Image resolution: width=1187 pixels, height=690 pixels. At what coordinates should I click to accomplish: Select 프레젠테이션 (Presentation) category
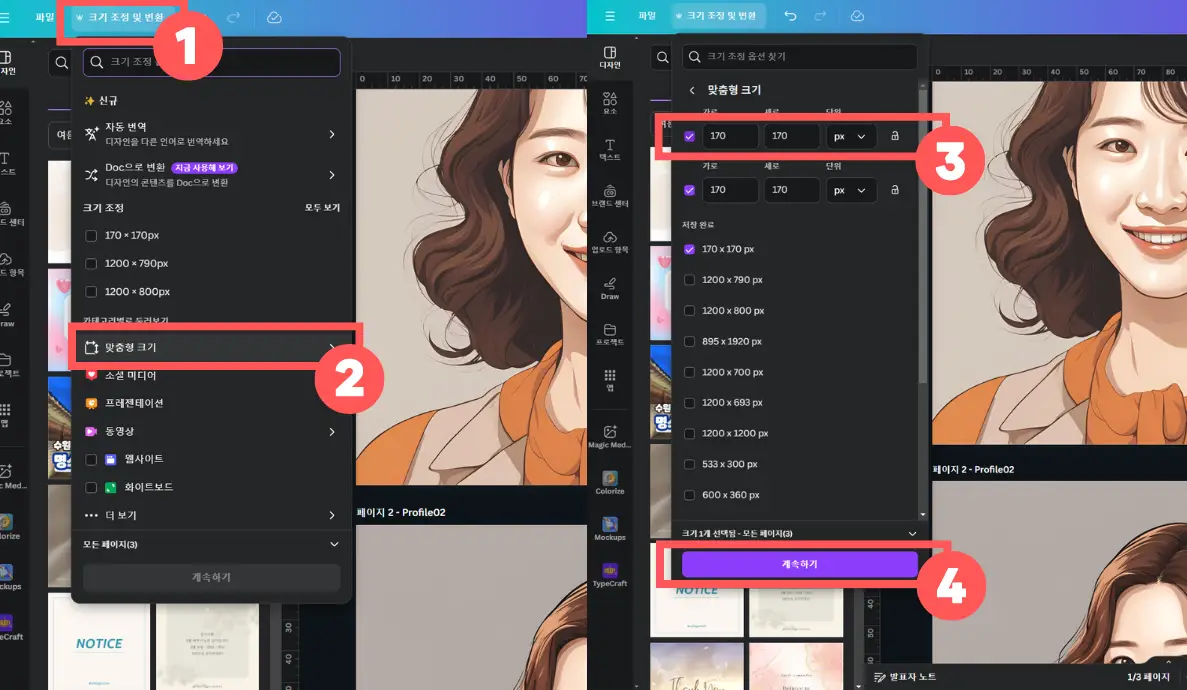tap(134, 403)
